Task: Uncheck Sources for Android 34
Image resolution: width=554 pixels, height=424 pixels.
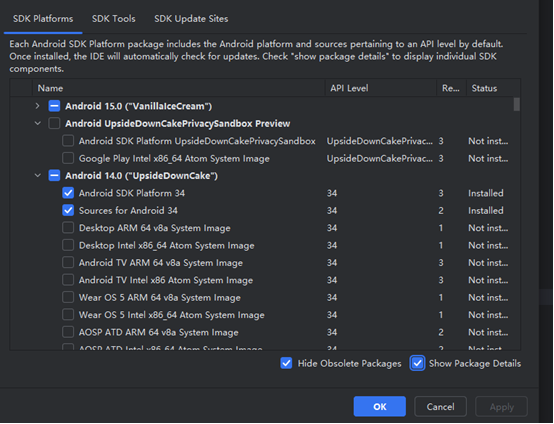Action: click(x=68, y=210)
